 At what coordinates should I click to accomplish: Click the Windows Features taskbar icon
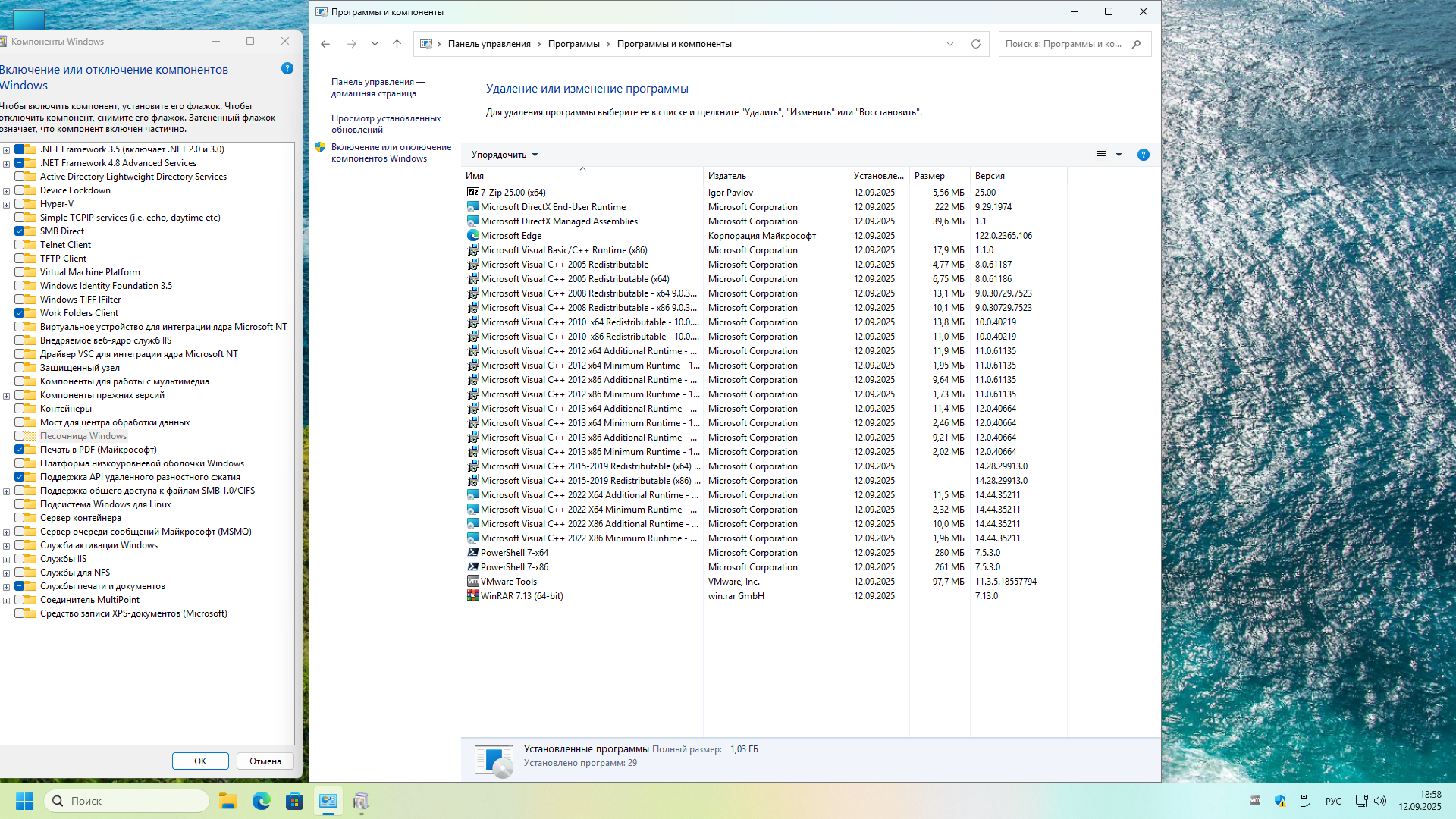[x=362, y=801]
